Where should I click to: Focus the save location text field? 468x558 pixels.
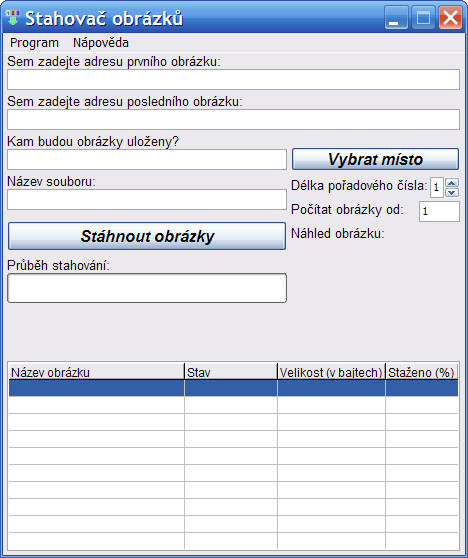pyautogui.click(x=147, y=159)
